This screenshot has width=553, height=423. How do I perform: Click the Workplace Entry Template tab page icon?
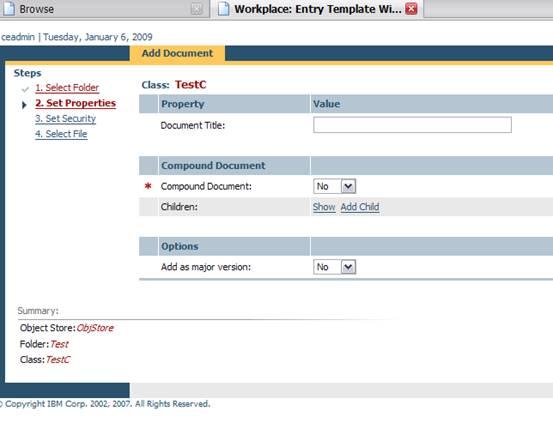click(223, 8)
